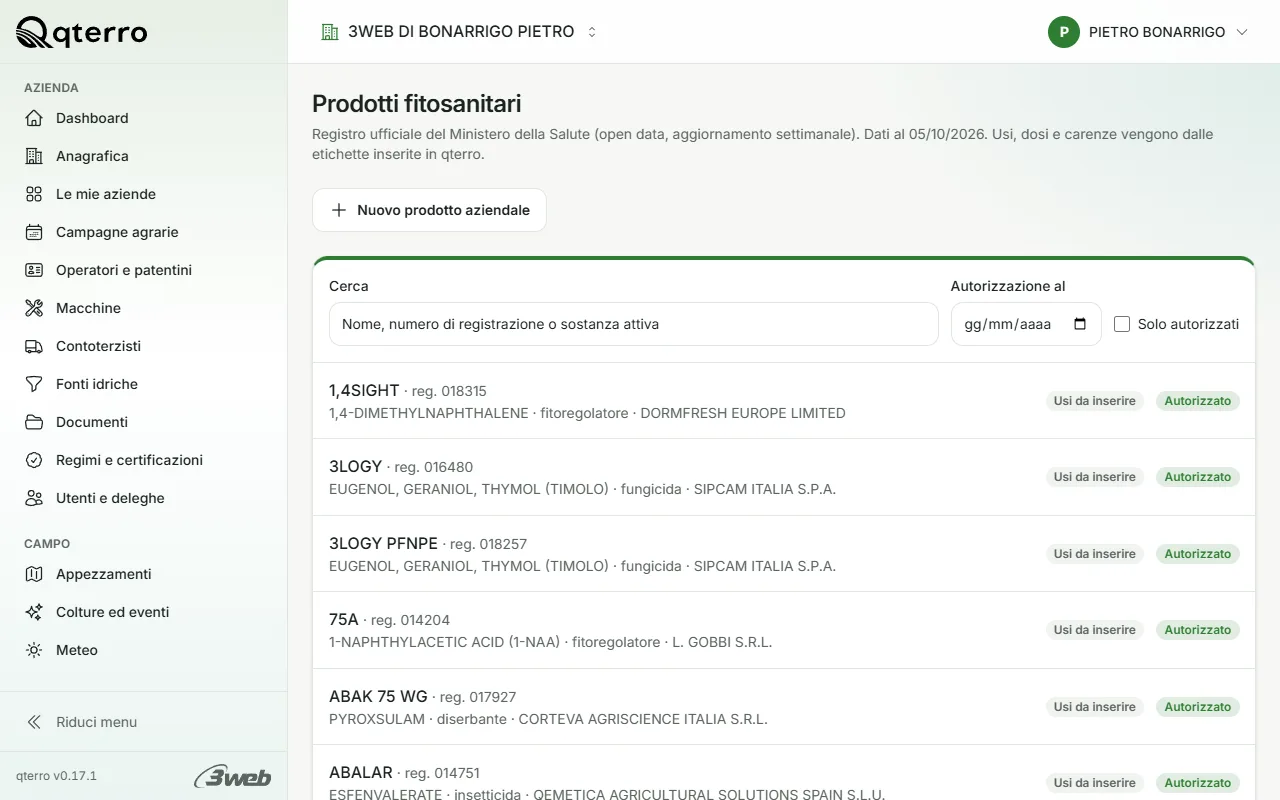Click the 75A product name
This screenshot has height=800, width=1280.
pyautogui.click(x=344, y=619)
